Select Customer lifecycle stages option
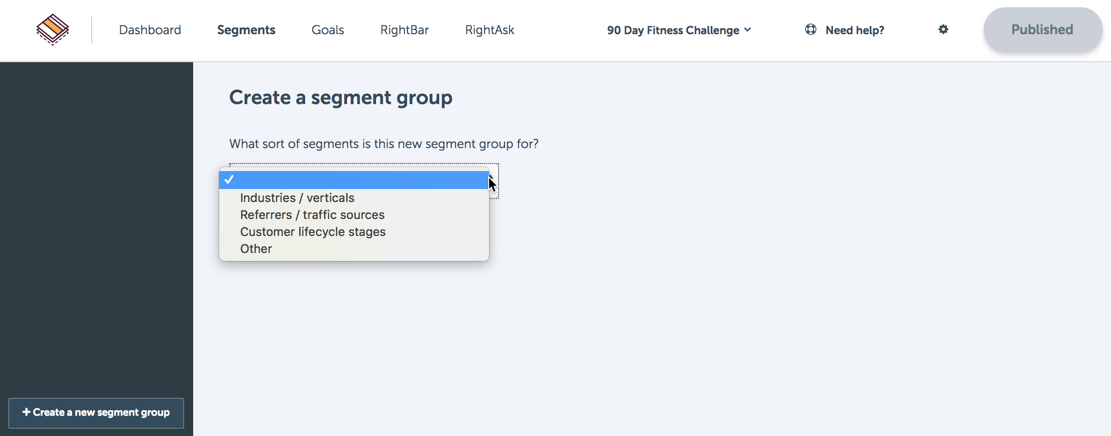The image size is (1111, 436). coord(354,232)
